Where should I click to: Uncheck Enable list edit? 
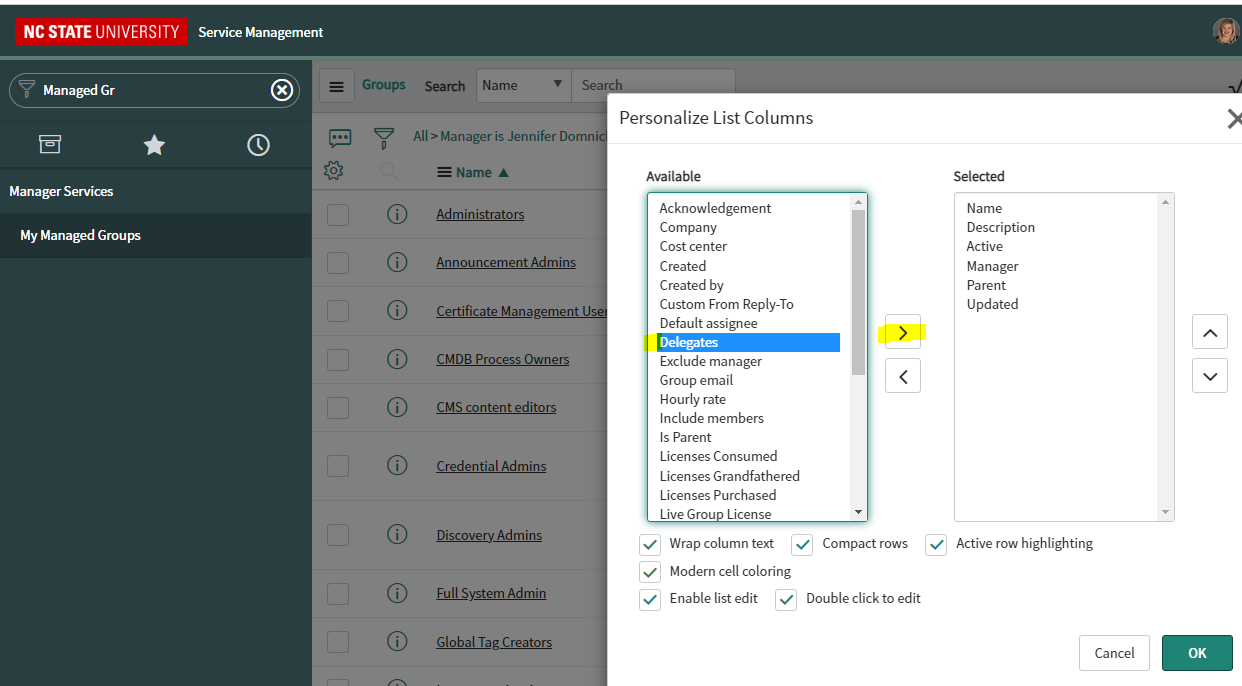coord(651,599)
